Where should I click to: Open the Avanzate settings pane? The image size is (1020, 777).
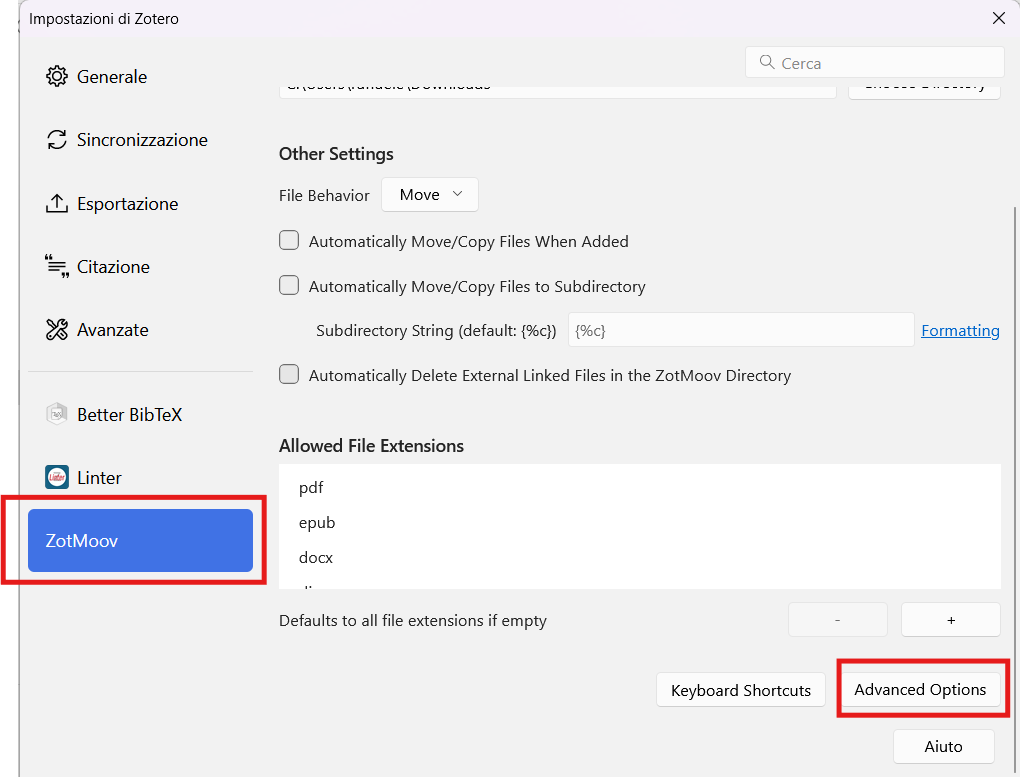140,330
